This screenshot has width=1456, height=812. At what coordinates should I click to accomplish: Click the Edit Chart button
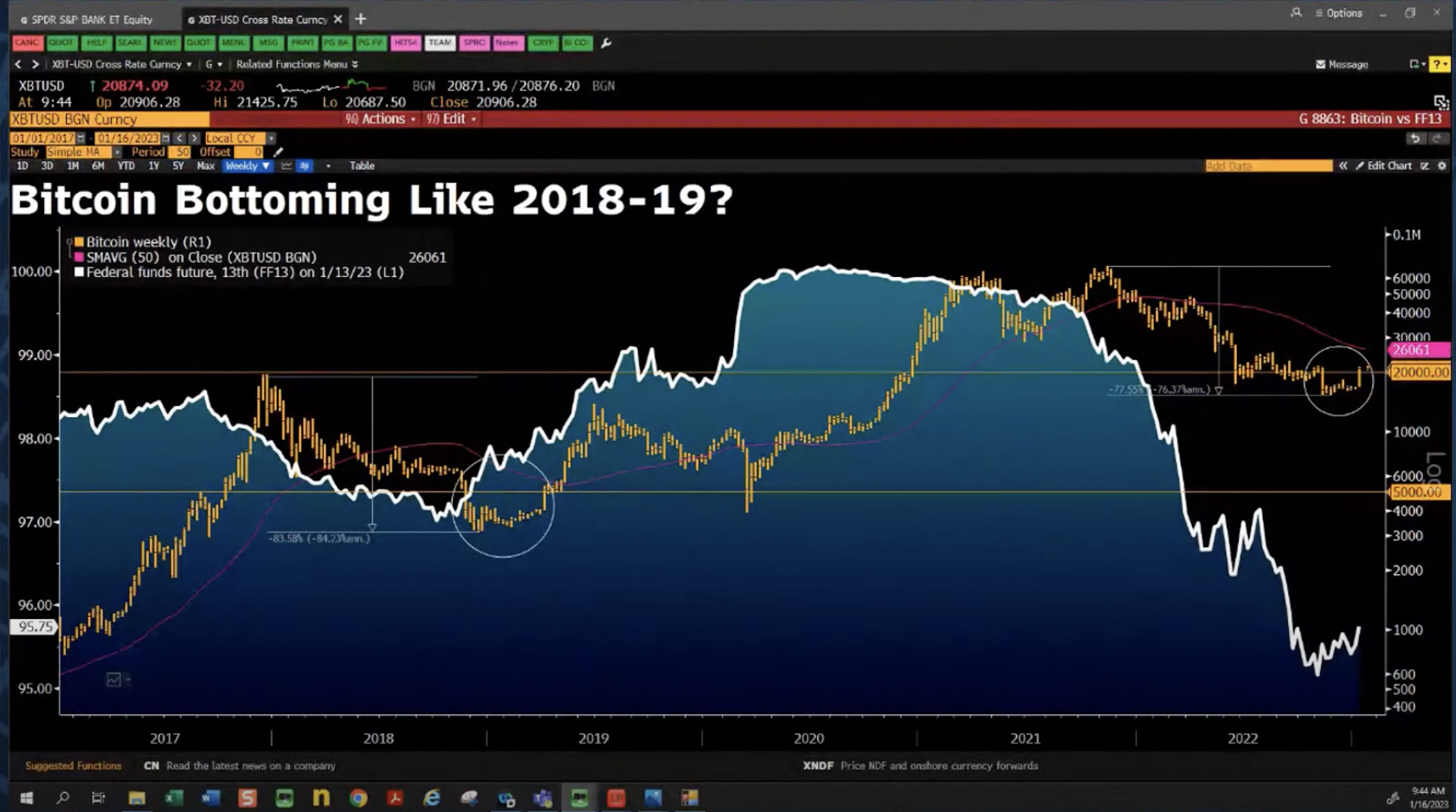point(1383,165)
